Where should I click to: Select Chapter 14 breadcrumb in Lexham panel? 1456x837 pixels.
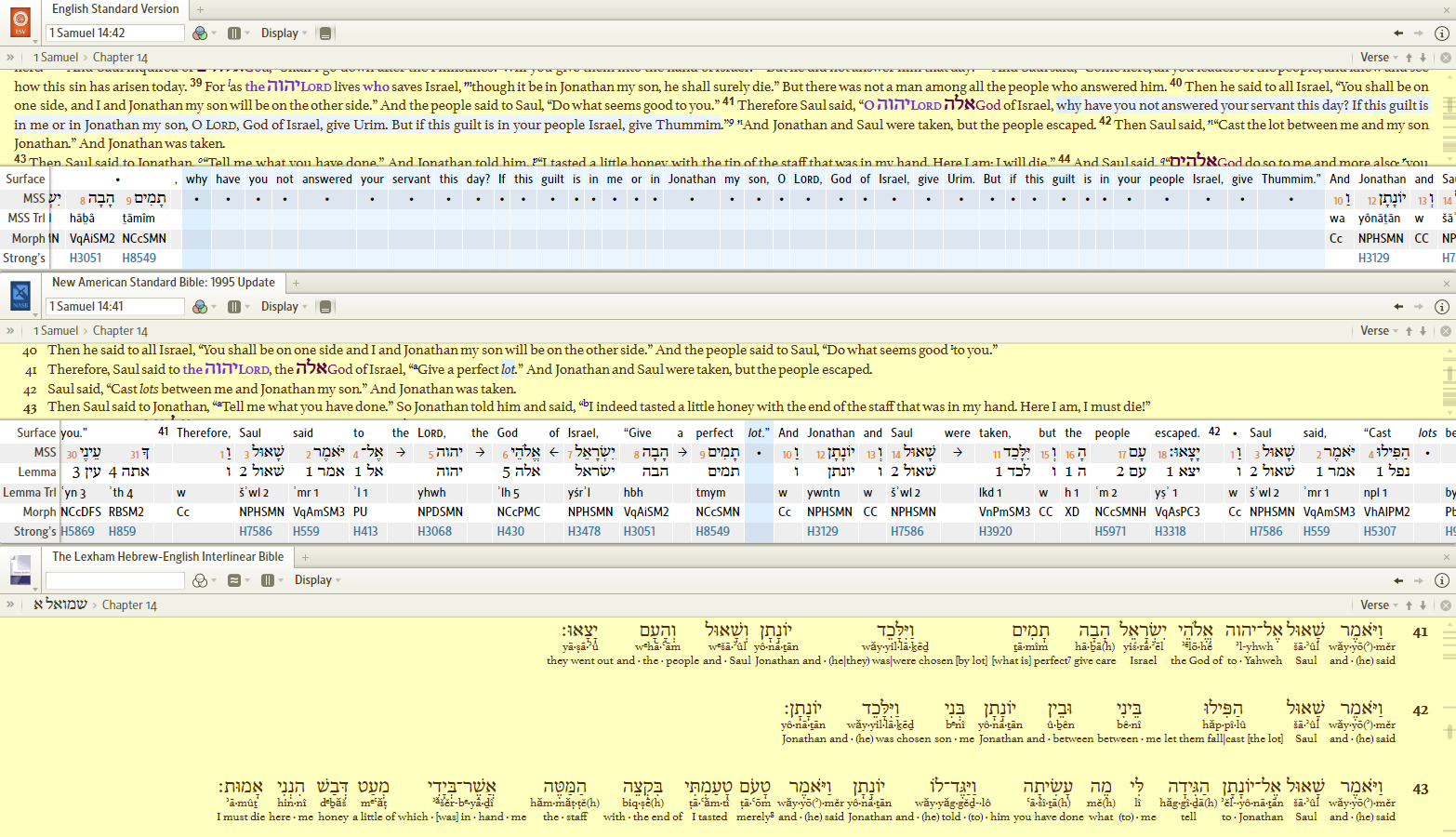pyautogui.click(x=129, y=605)
